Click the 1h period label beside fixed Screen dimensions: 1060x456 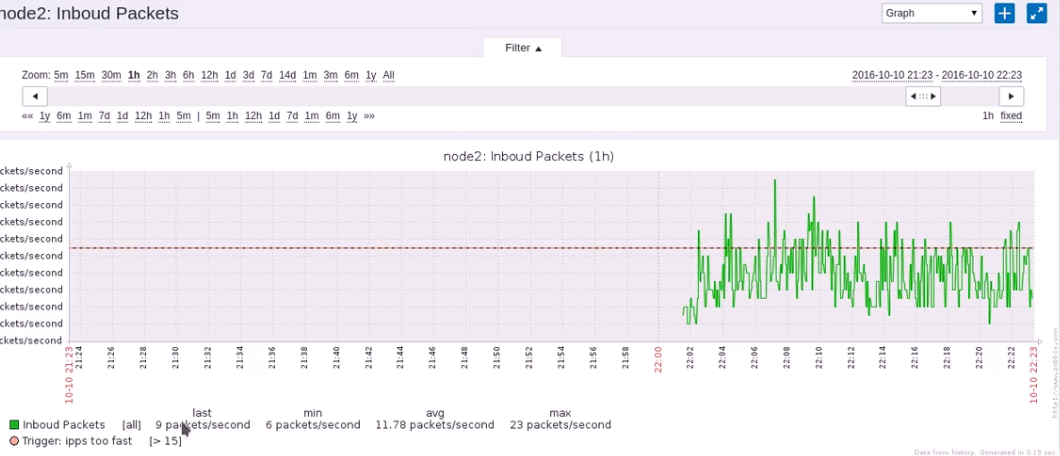point(988,116)
